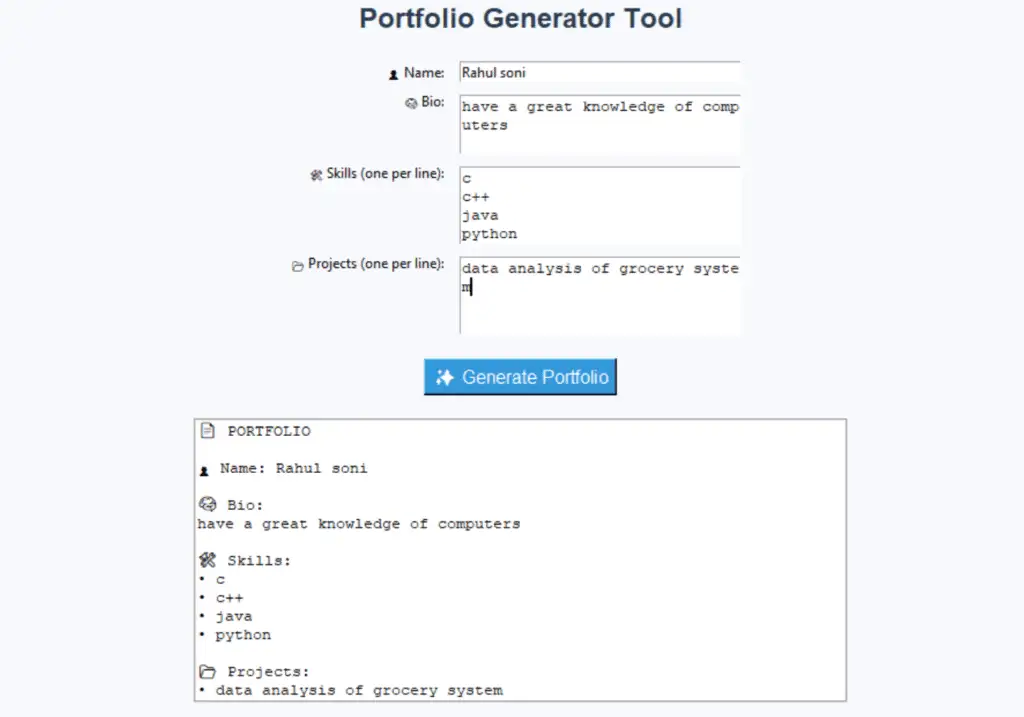The width and height of the screenshot is (1024, 717).
Task: Focus the Name field containing Rahul soni
Action: click(599, 72)
